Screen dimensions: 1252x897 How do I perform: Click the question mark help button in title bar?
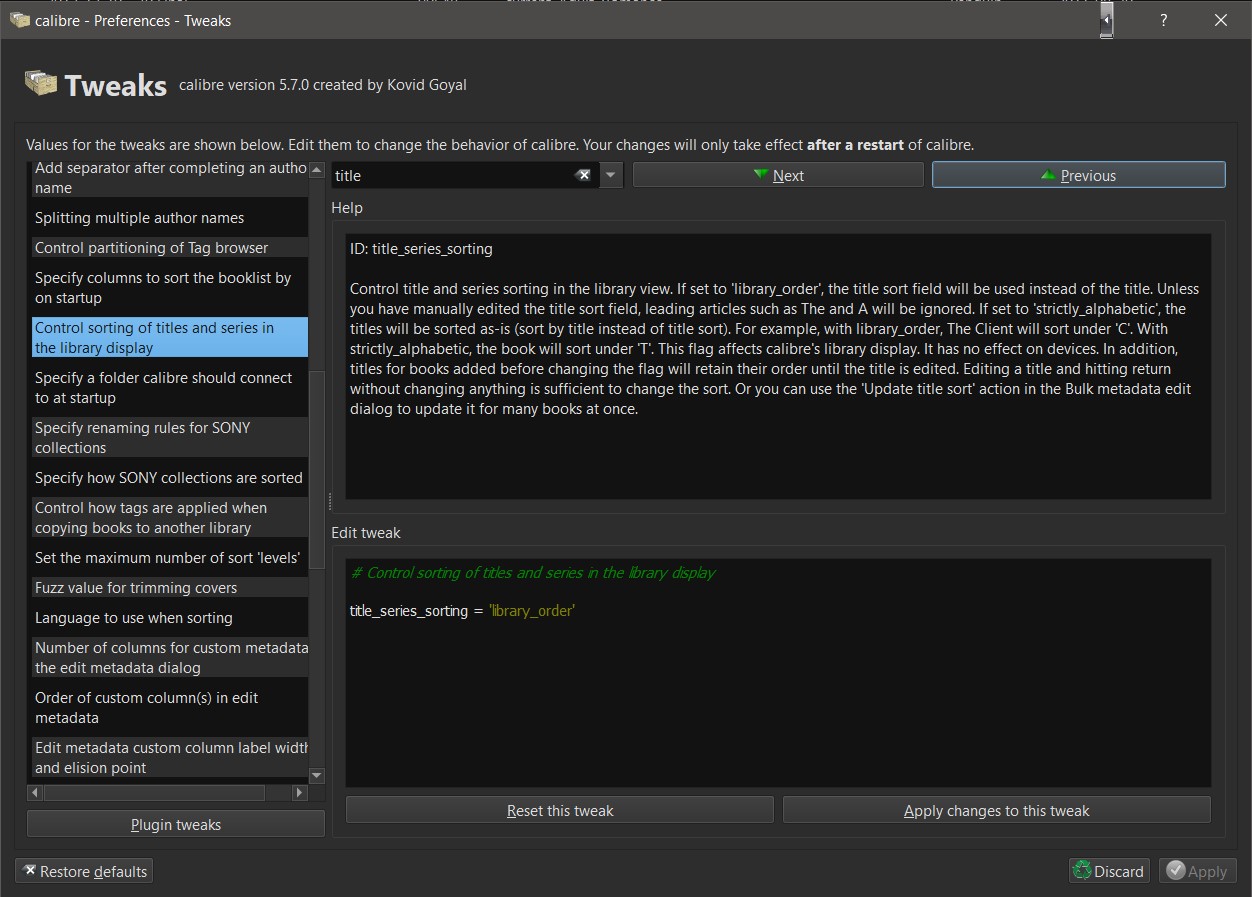[1163, 20]
